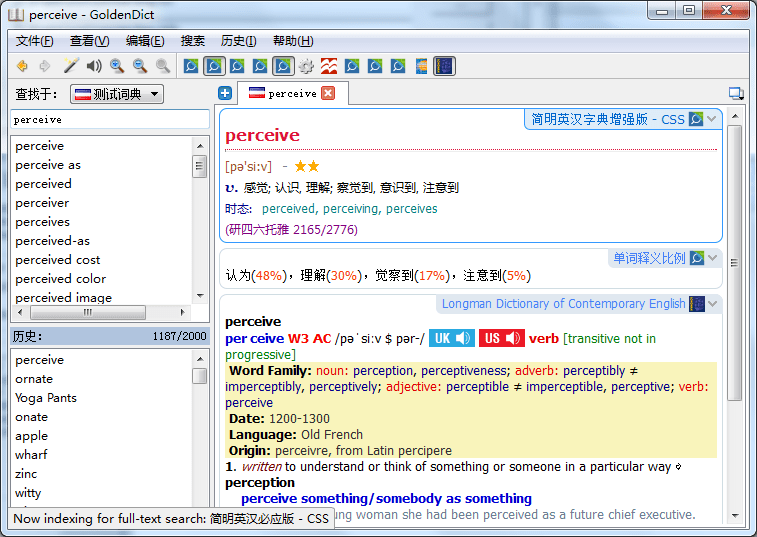Select 'Yoga Pants' in the history list
The image size is (757, 537).
coord(46,397)
